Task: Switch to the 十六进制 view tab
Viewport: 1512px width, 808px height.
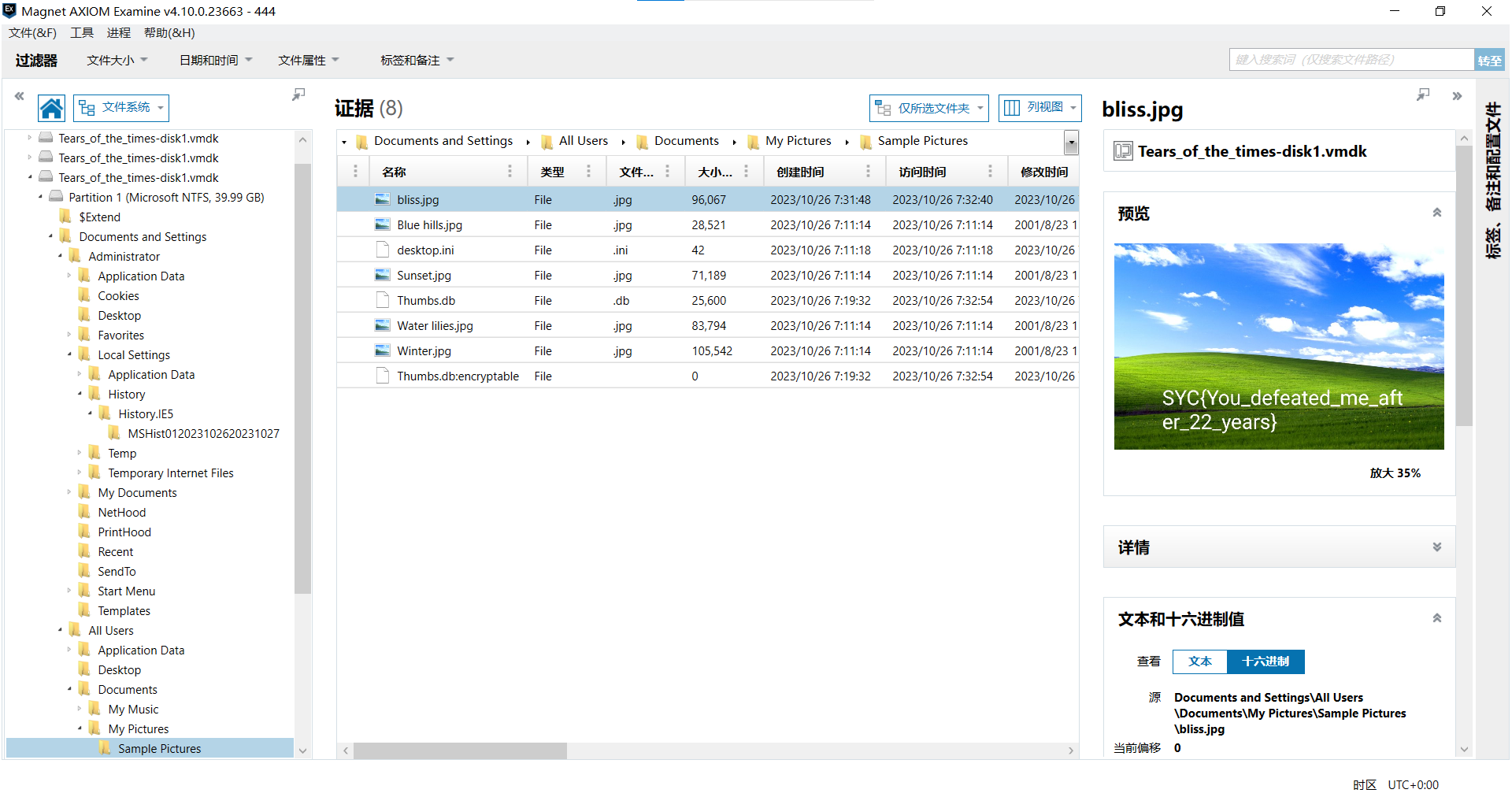Action: click(x=1266, y=662)
